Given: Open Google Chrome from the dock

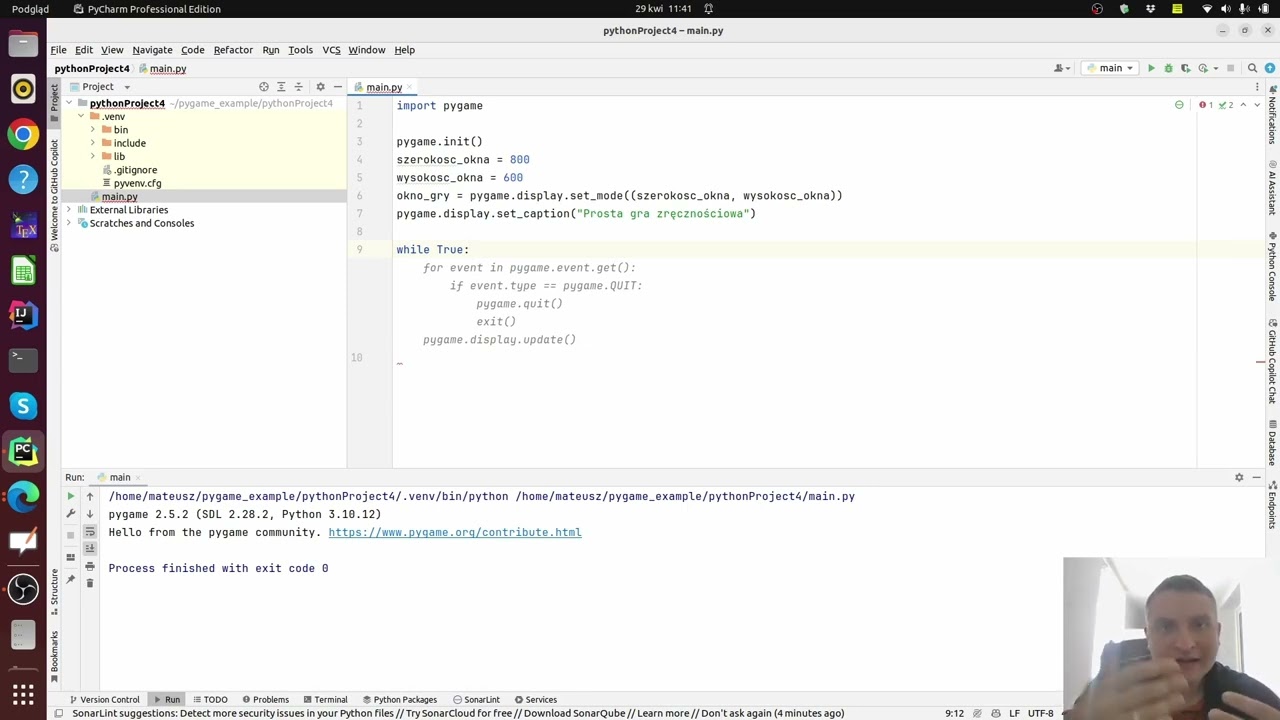Looking at the screenshot, I should [23, 135].
